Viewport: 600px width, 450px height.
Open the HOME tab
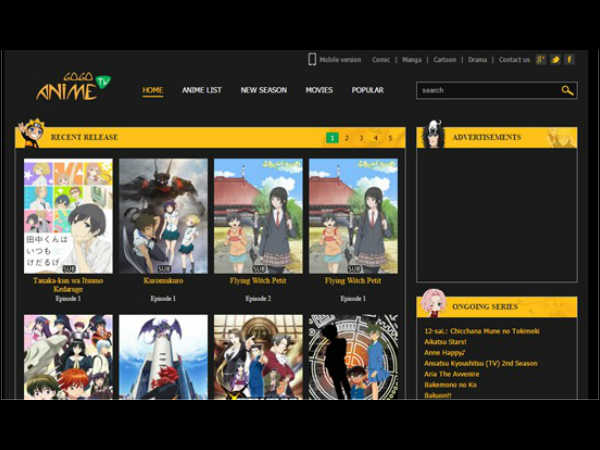(153, 90)
